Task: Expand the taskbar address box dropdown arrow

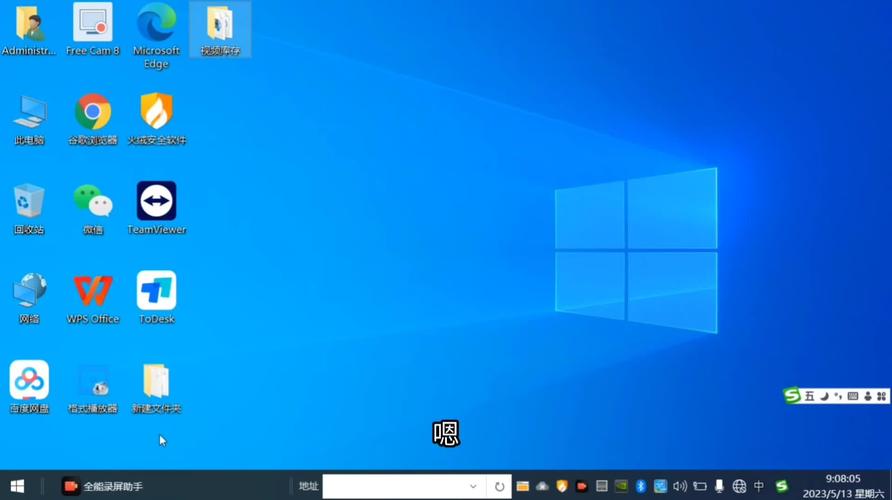Action: 473,486
